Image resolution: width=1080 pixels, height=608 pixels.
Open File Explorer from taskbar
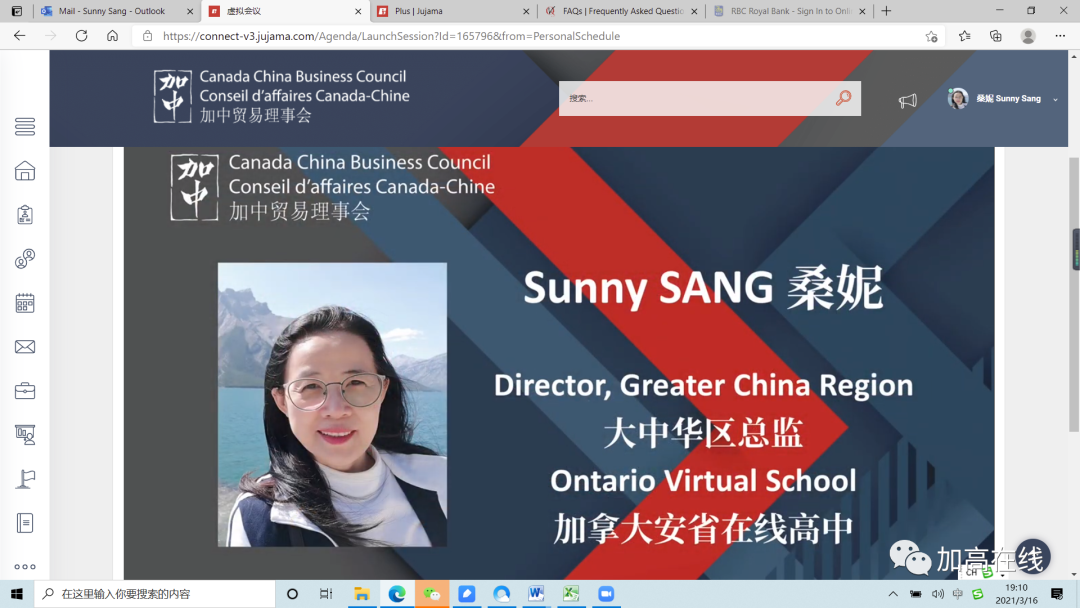coord(362,594)
